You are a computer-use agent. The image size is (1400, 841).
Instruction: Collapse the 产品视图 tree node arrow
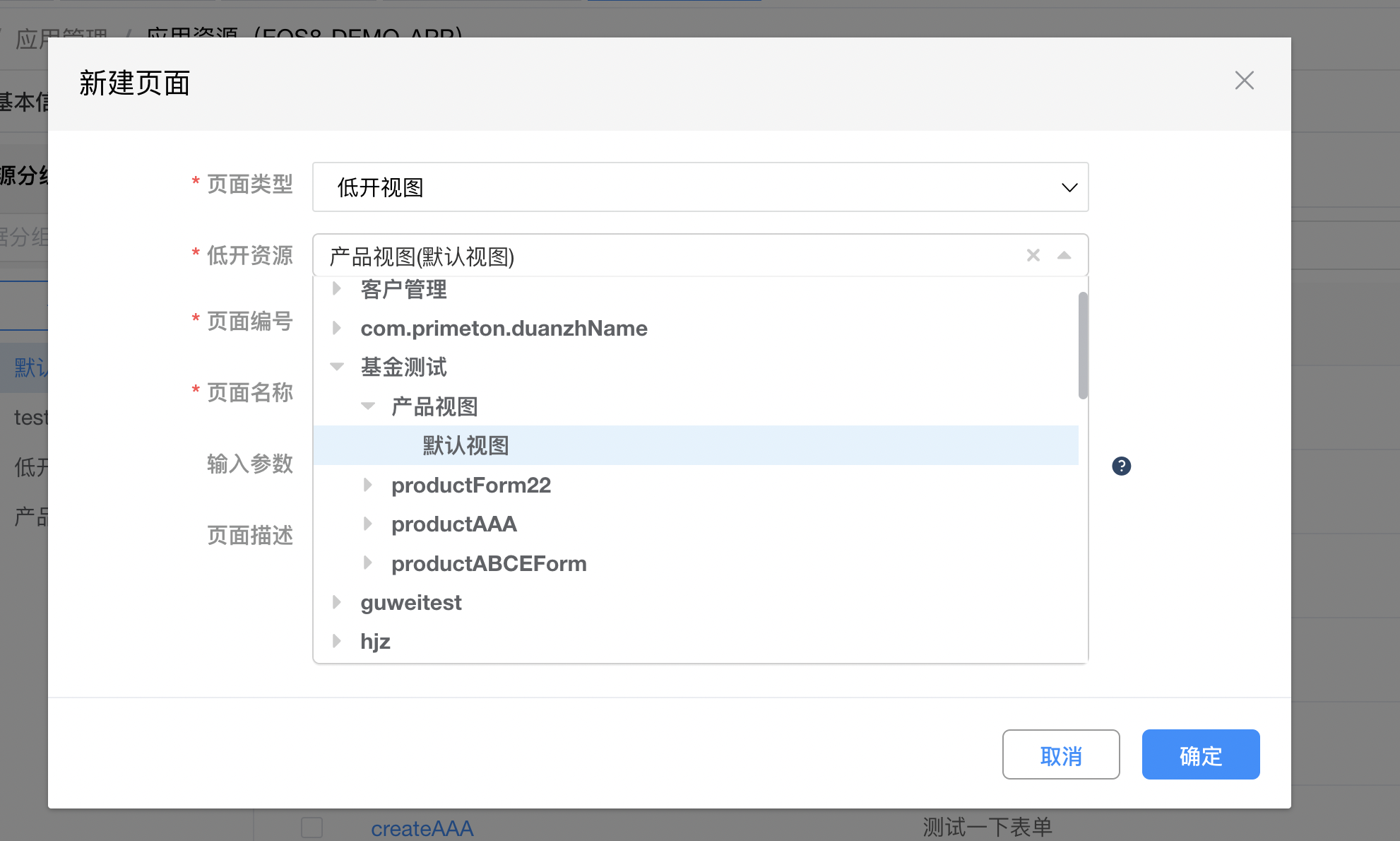pos(368,406)
